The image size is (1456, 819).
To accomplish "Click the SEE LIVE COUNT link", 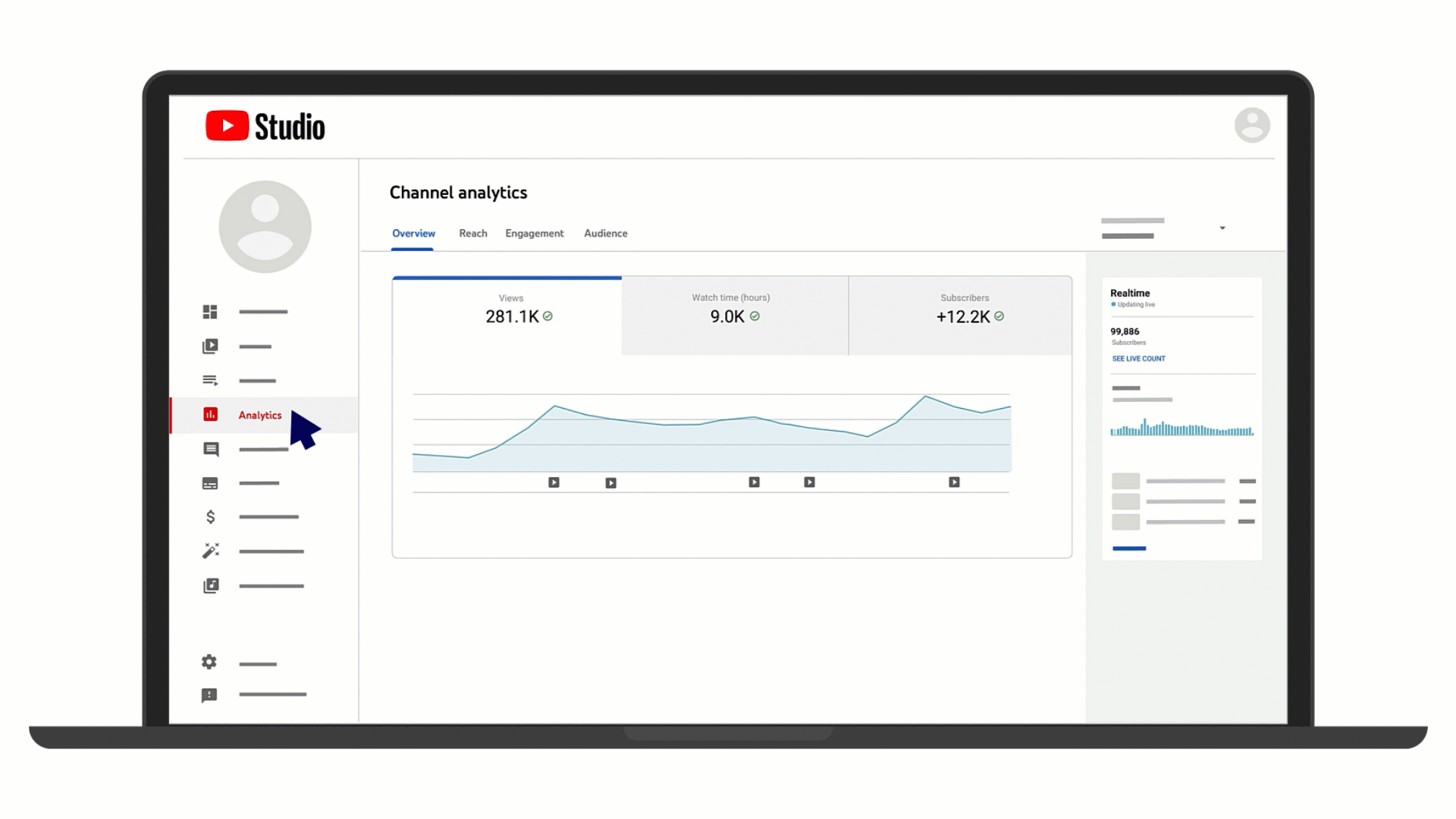I will click(1138, 359).
